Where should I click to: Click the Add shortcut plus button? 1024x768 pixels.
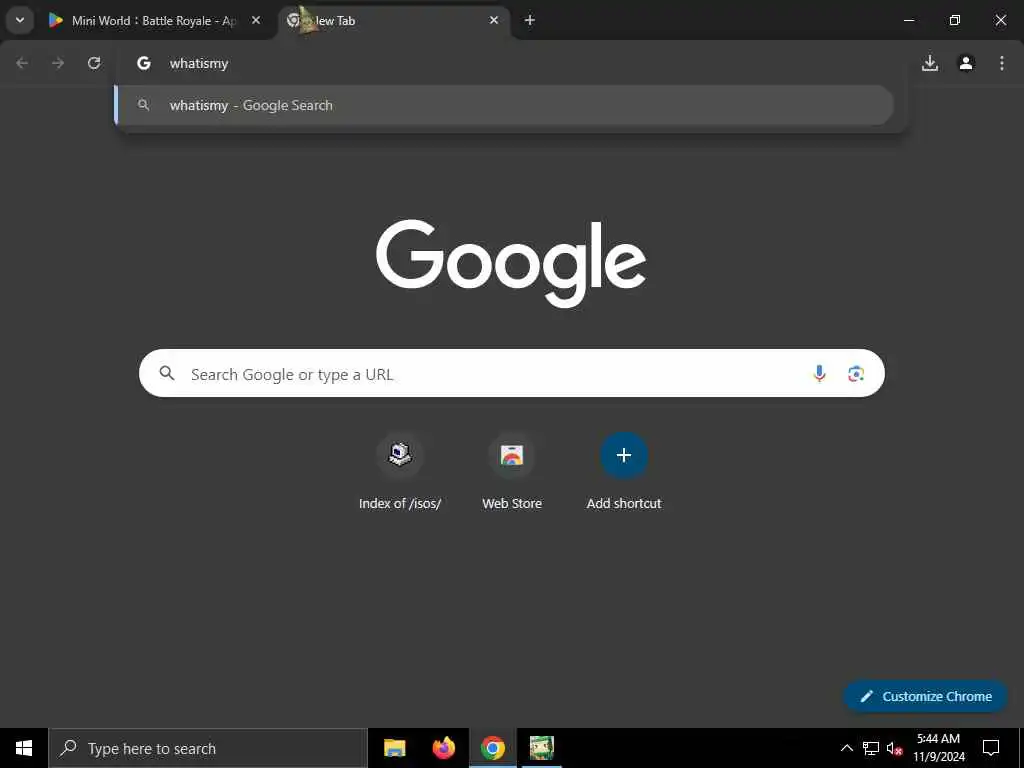(624, 455)
